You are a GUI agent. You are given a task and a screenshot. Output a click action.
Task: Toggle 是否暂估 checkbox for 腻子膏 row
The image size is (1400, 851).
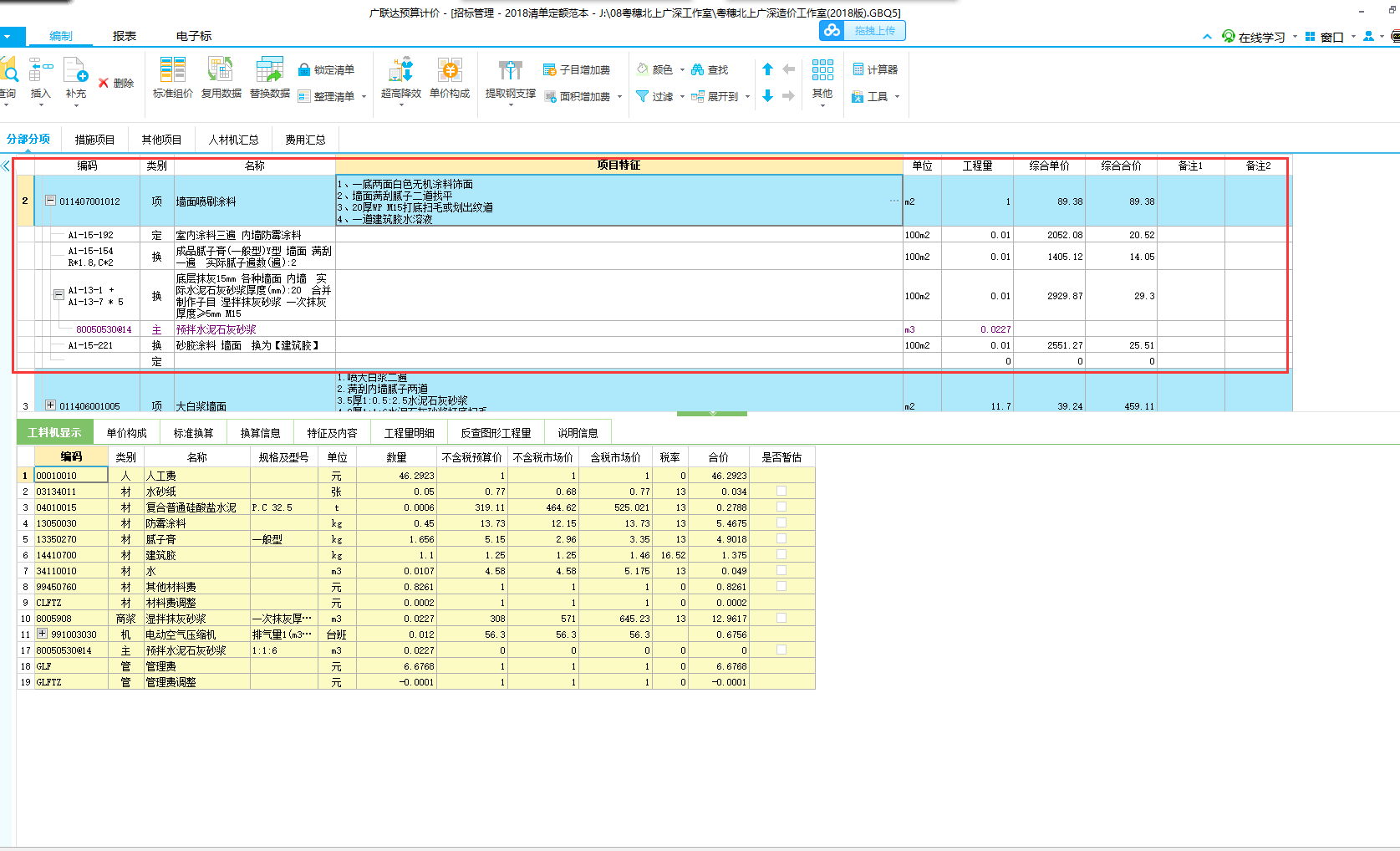781,538
